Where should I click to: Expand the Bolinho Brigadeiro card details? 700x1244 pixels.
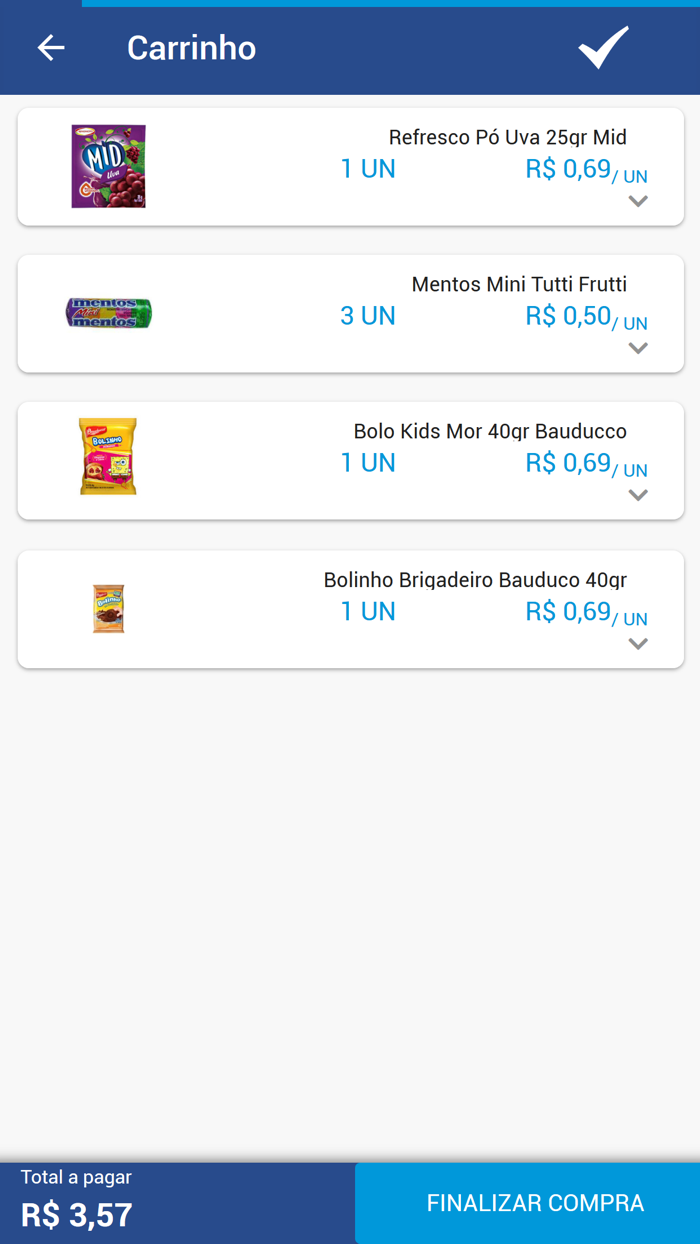point(638,643)
